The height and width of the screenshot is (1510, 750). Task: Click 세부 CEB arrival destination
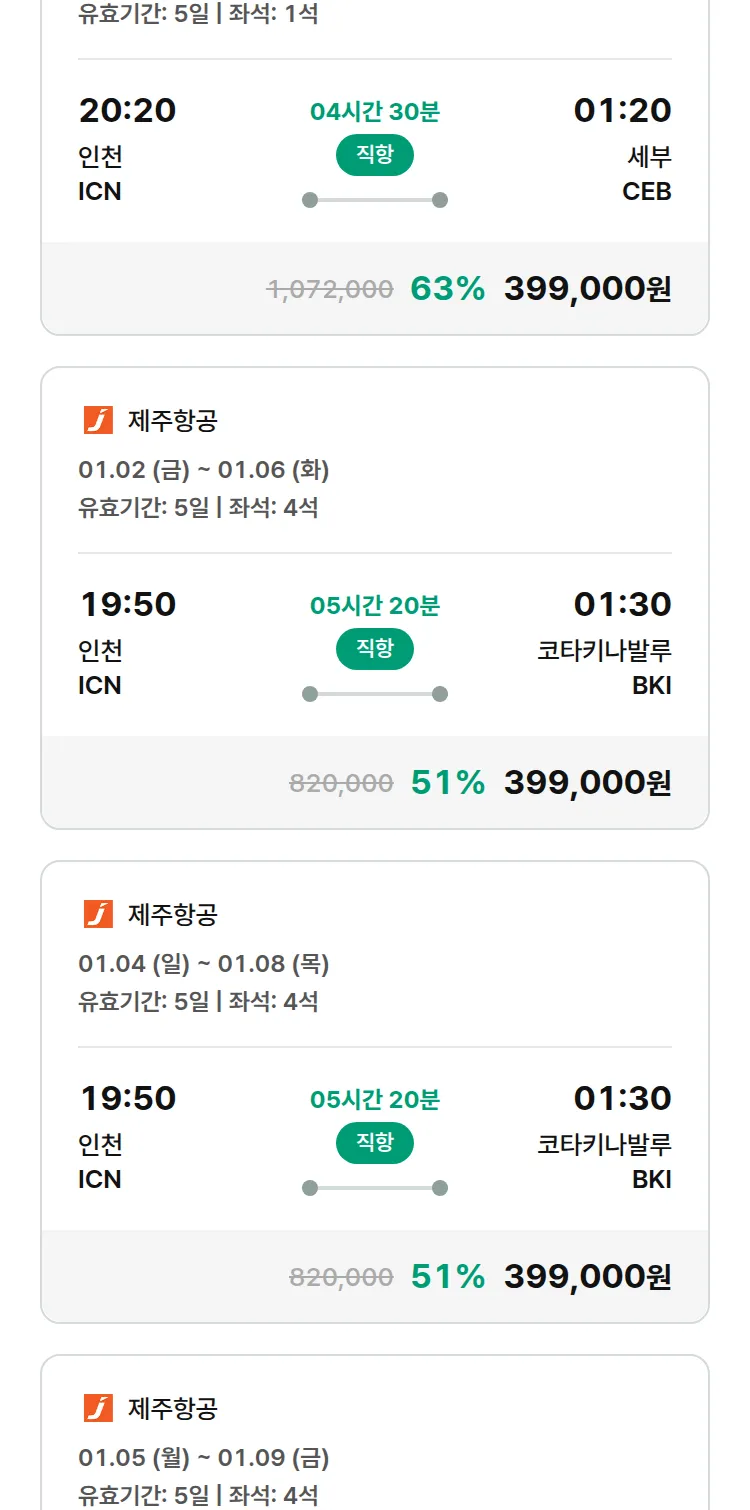click(647, 173)
